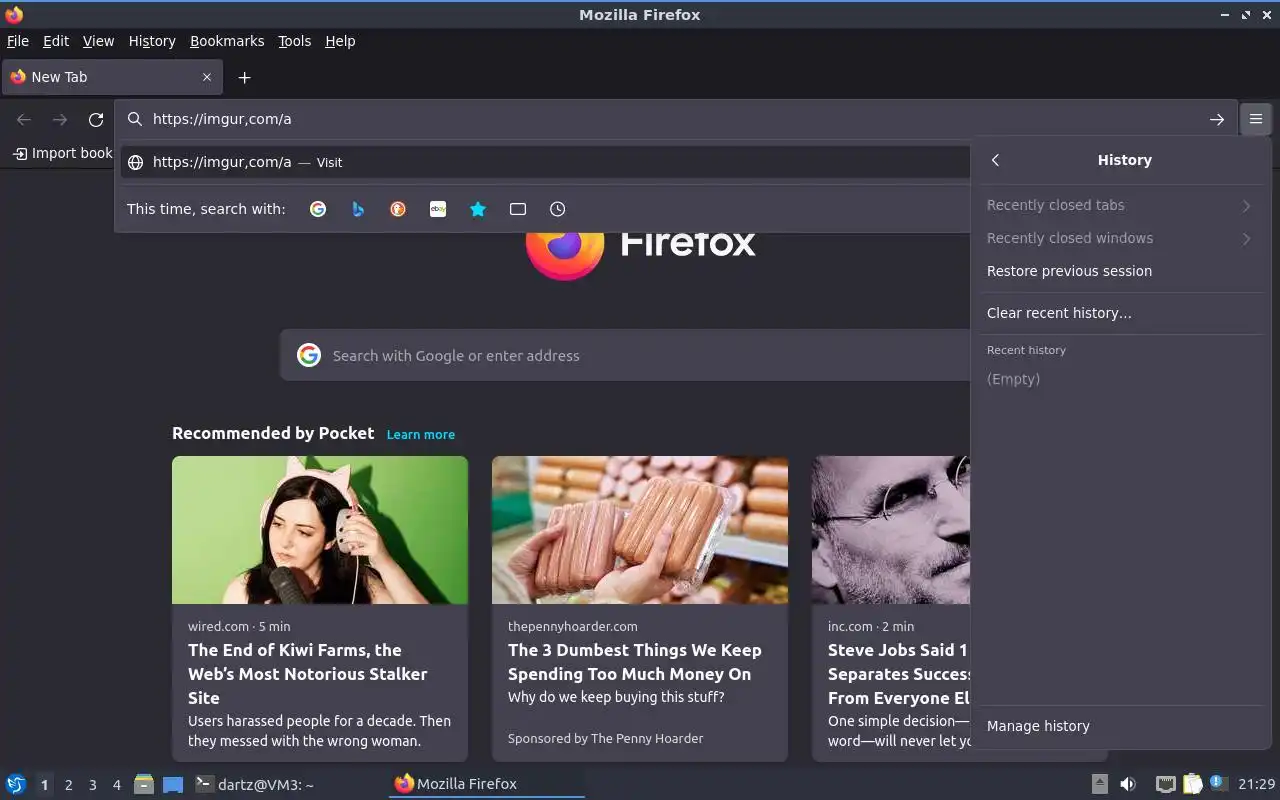Open the Kiwi Farms article thumbnail
Viewport: 1280px width, 800px height.
click(x=320, y=530)
